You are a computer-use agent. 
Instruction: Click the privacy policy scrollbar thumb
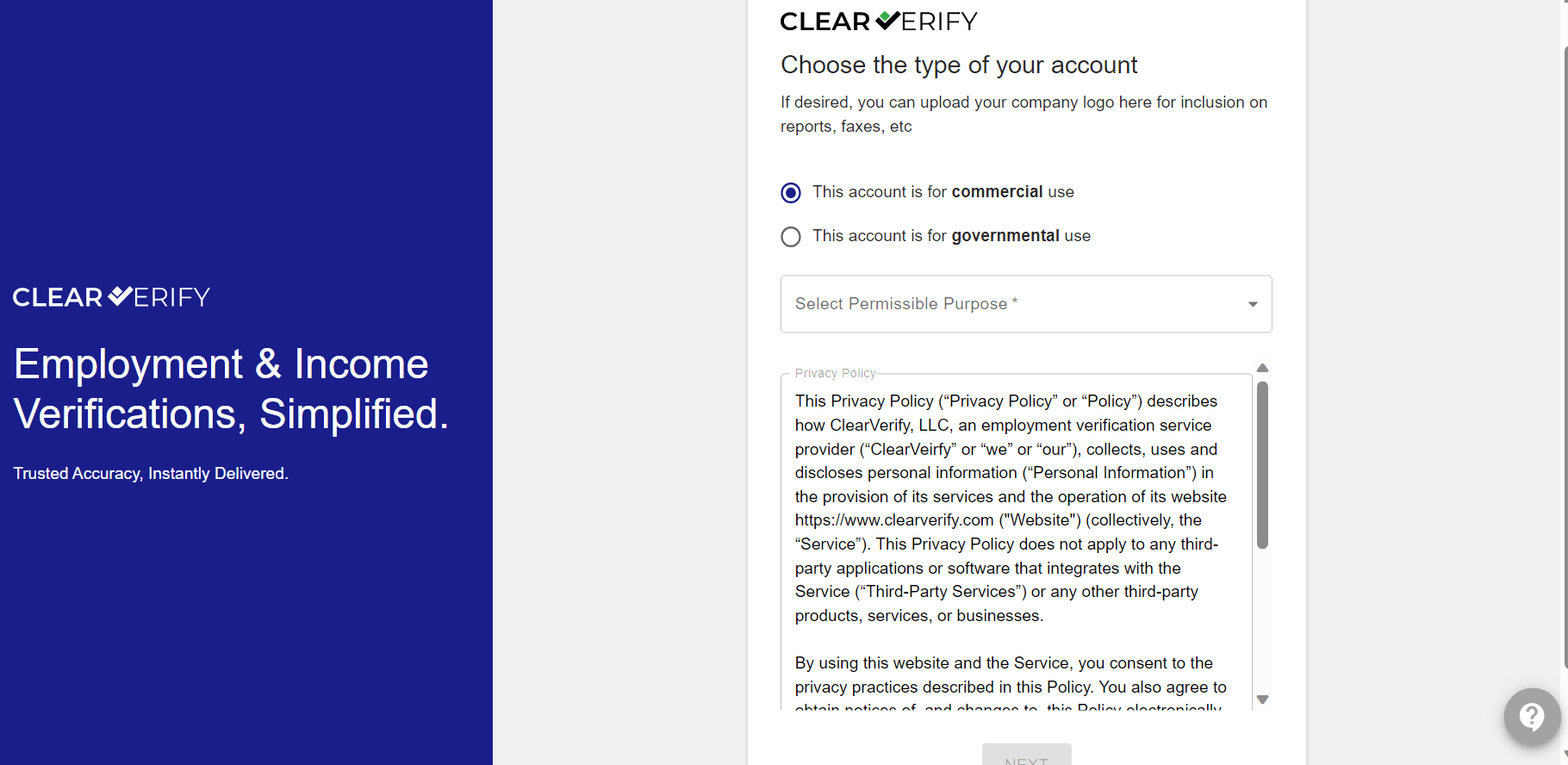(1262, 465)
